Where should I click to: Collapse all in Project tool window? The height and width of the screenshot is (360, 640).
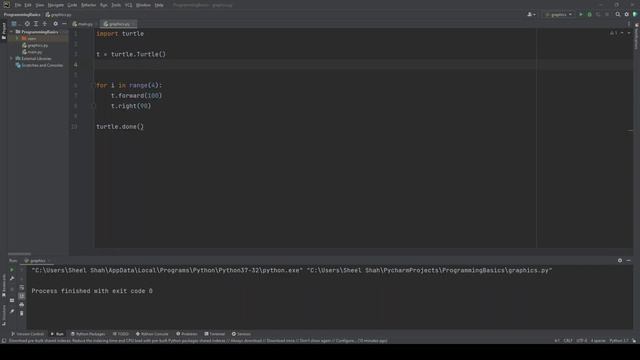(45, 24)
